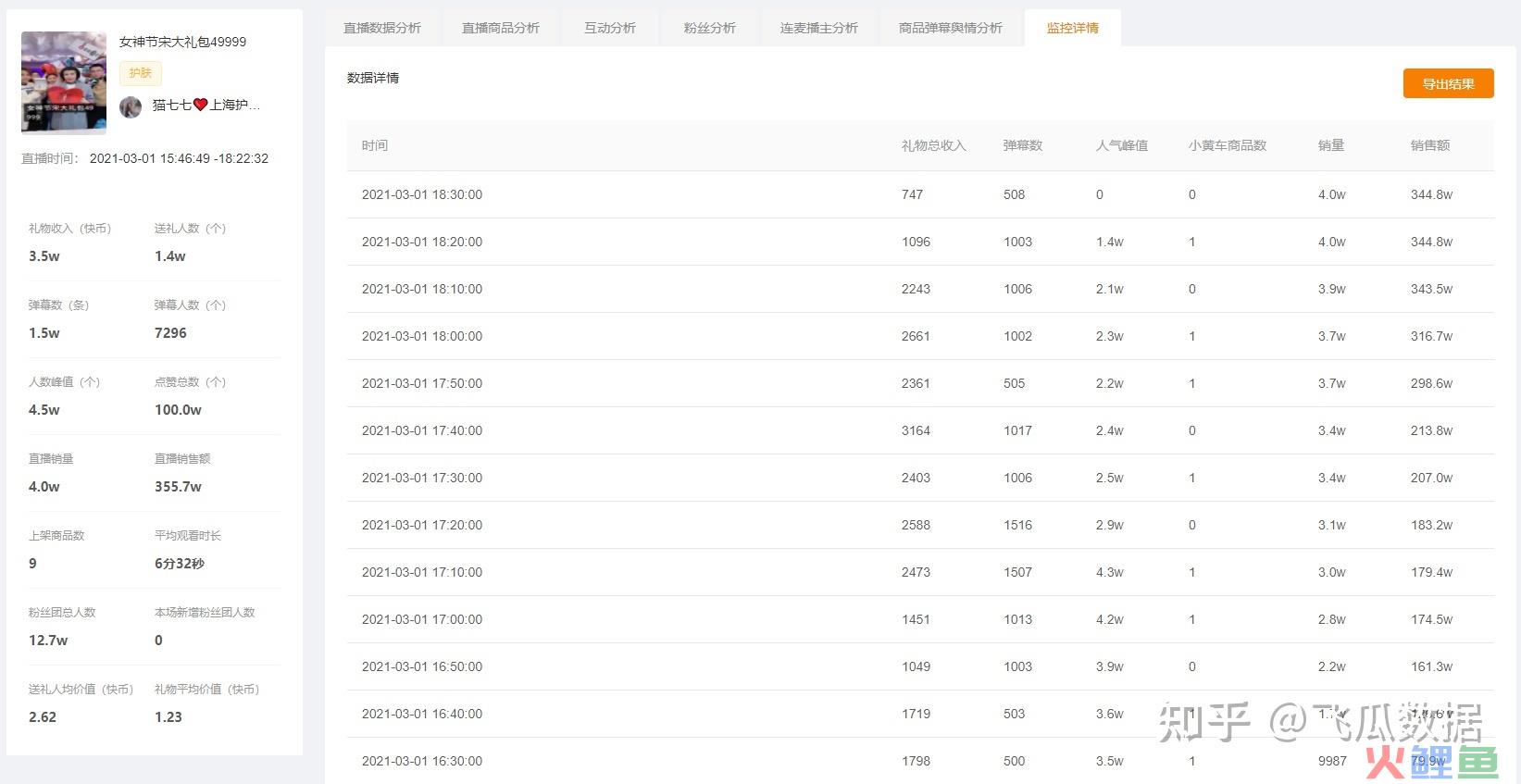The height and width of the screenshot is (784, 1521).
Task: Click sales amount 161.3w
Action: [1432, 666]
